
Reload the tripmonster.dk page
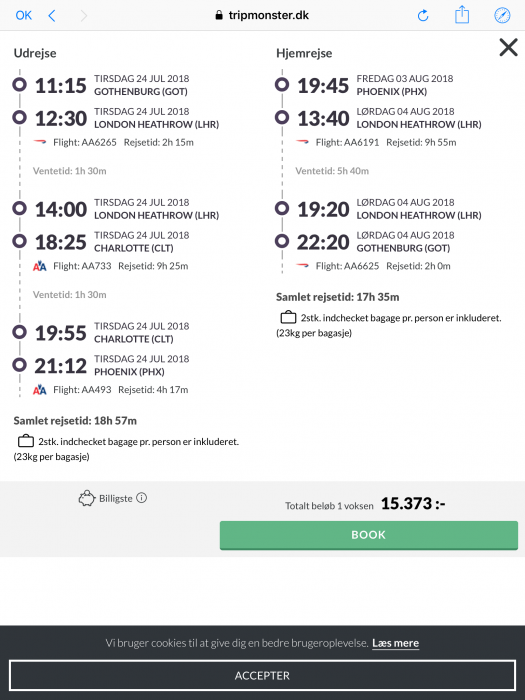(x=423, y=16)
